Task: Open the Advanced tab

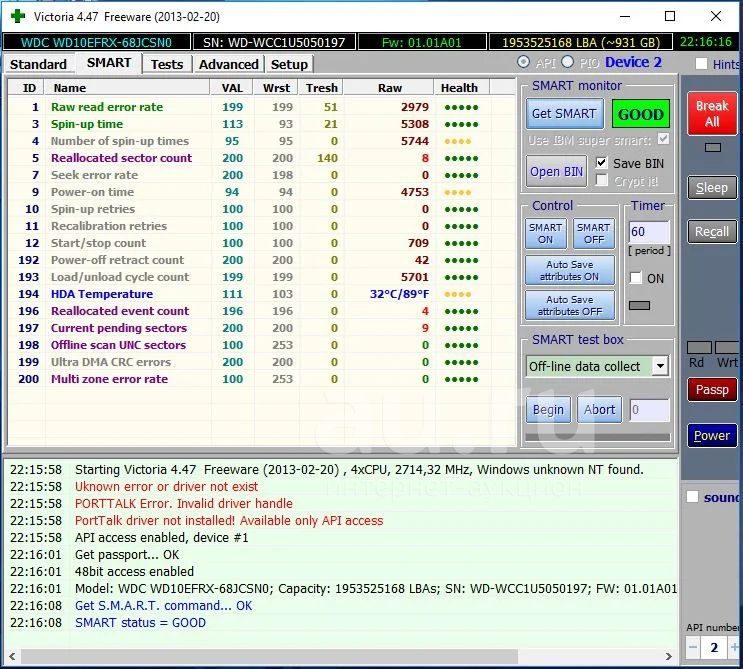Action: pyautogui.click(x=228, y=64)
